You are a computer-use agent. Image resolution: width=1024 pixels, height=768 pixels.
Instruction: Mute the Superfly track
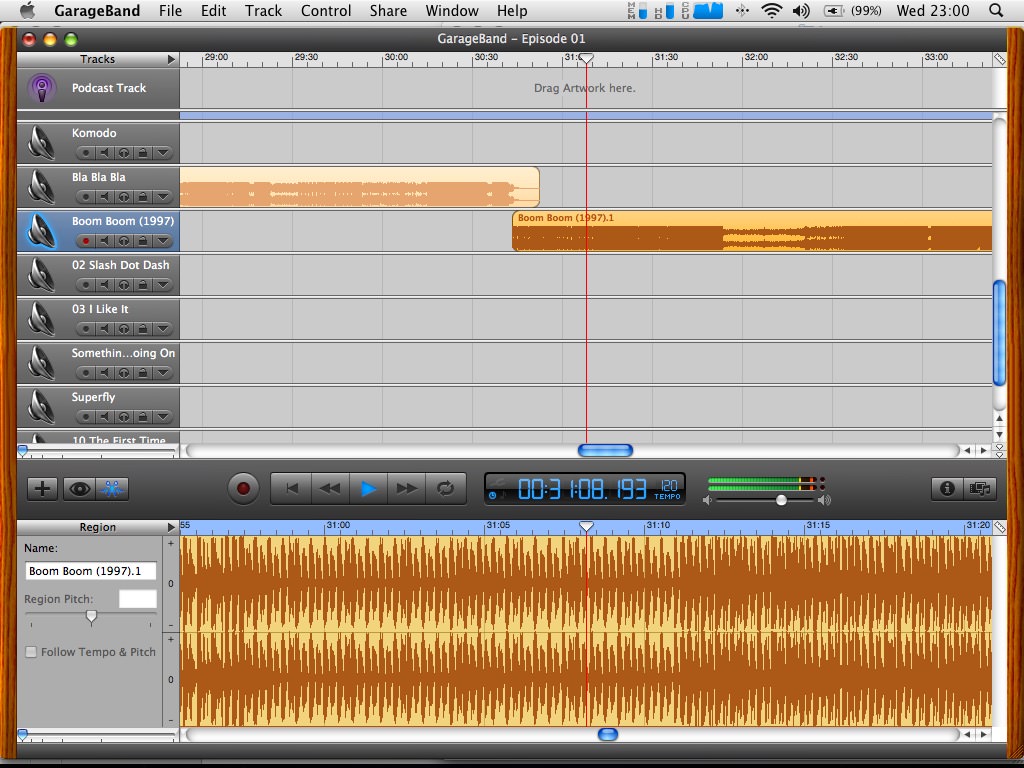click(104, 417)
